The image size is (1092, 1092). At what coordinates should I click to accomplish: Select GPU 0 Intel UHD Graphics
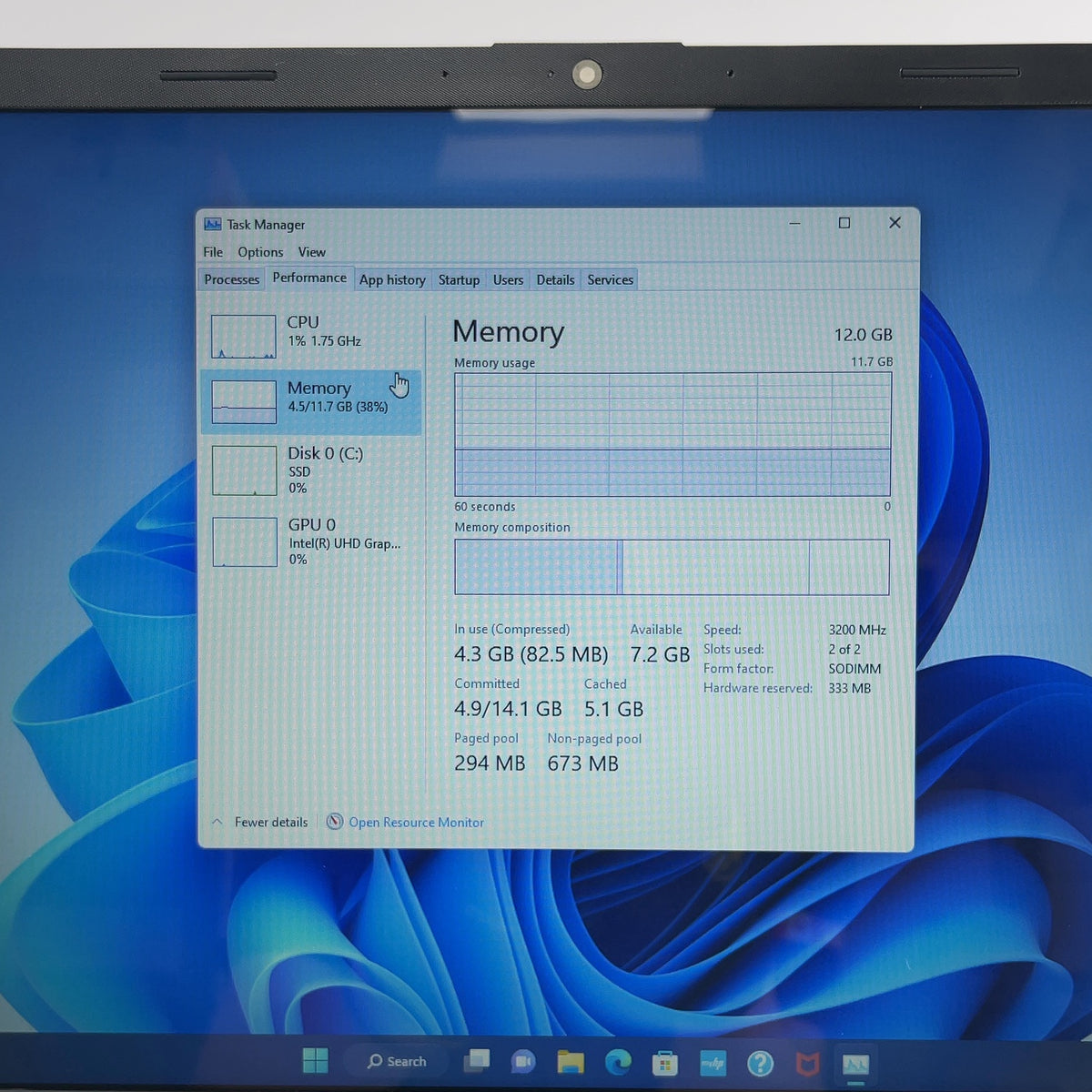(x=311, y=541)
